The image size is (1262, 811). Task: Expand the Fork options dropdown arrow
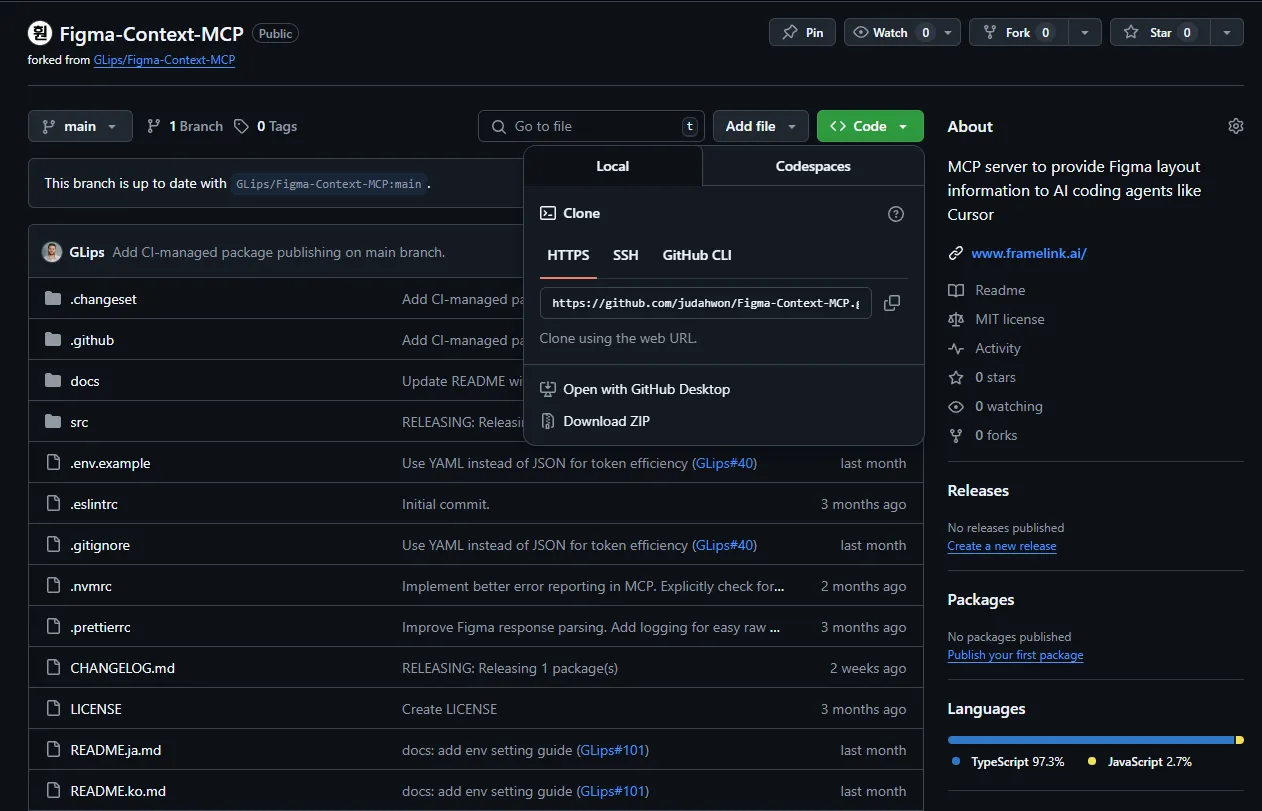(x=1085, y=32)
